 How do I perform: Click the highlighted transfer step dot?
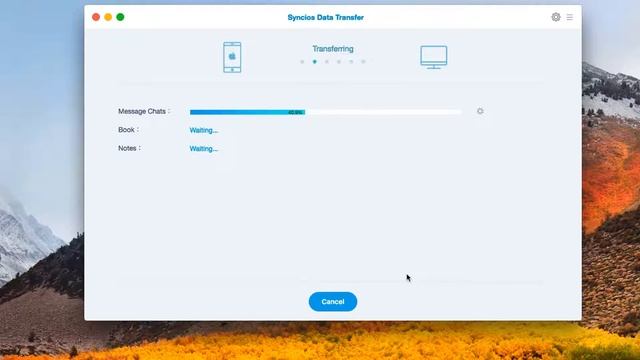click(x=314, y=62)
